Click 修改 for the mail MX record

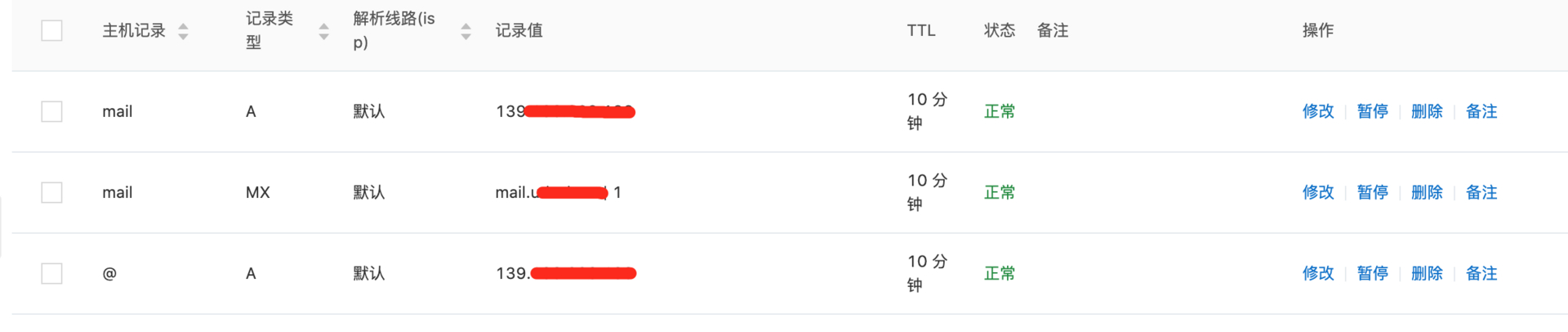tap(1318, 192)
